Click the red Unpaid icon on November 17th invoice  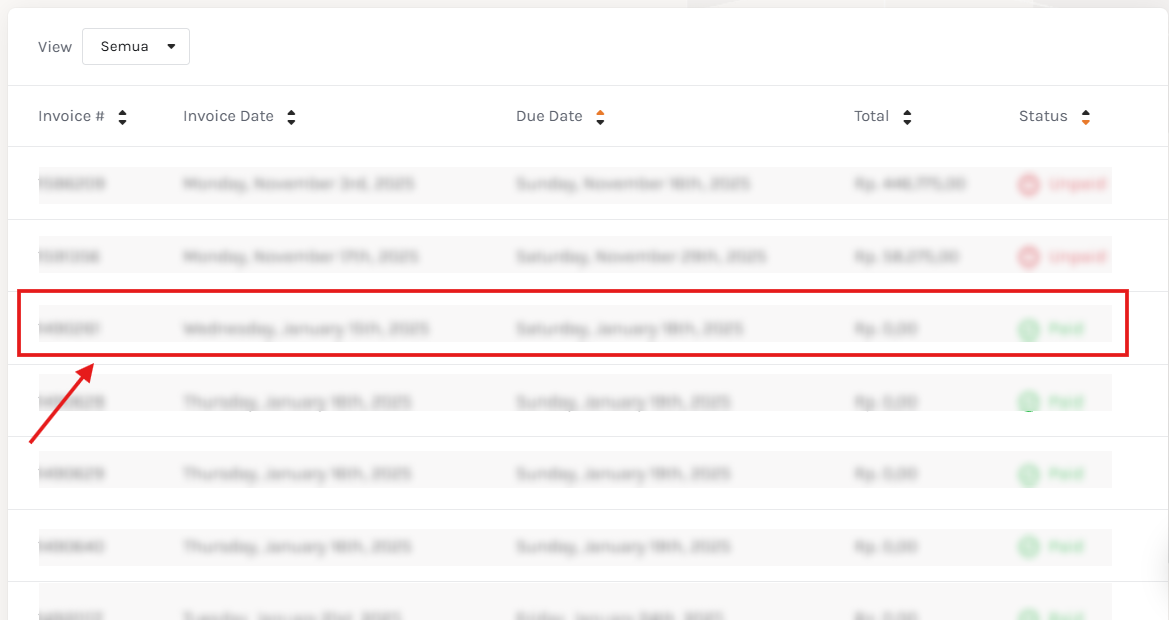coord(1028,258)
